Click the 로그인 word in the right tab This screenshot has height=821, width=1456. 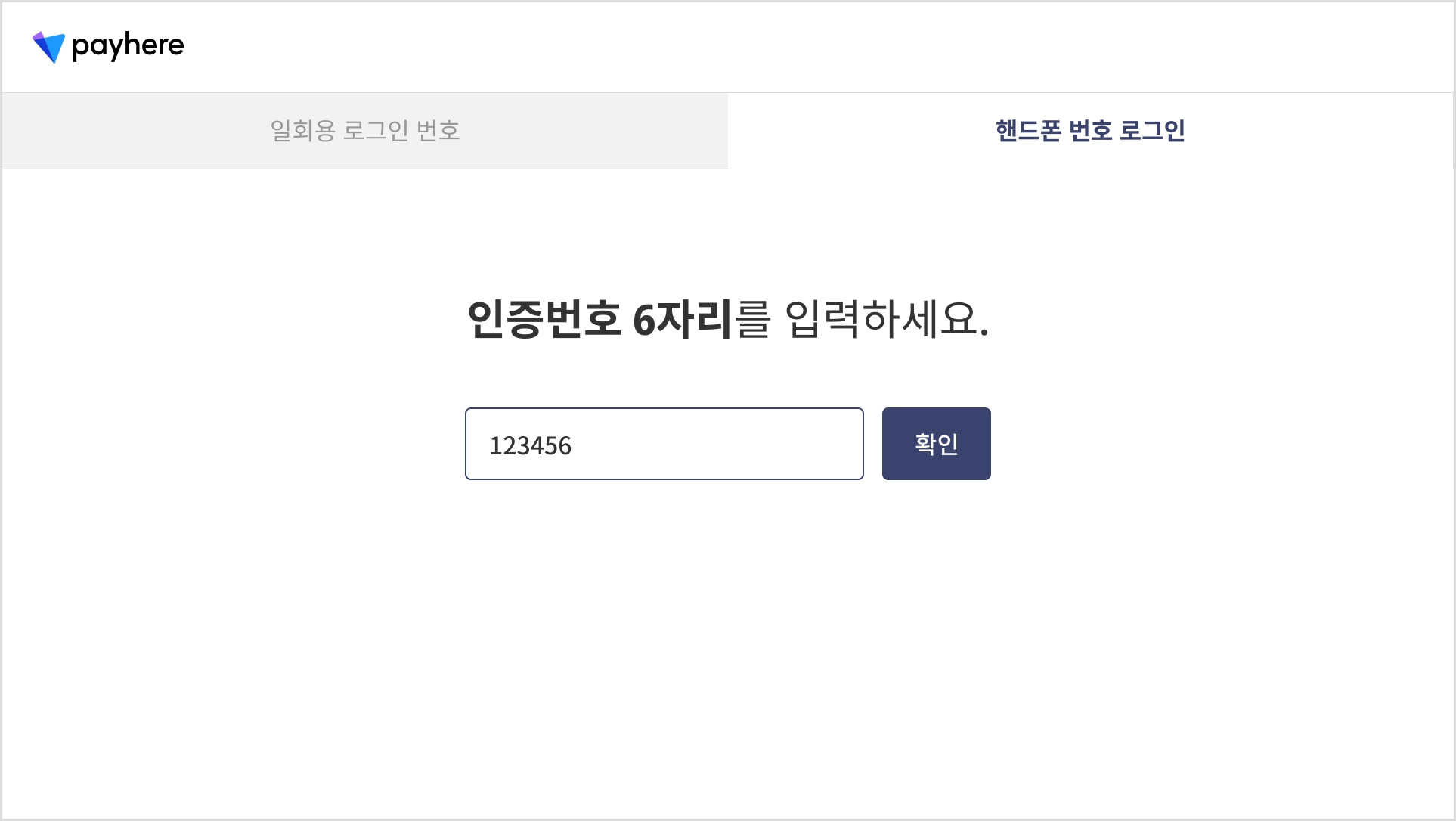[x=1152, y=131]
